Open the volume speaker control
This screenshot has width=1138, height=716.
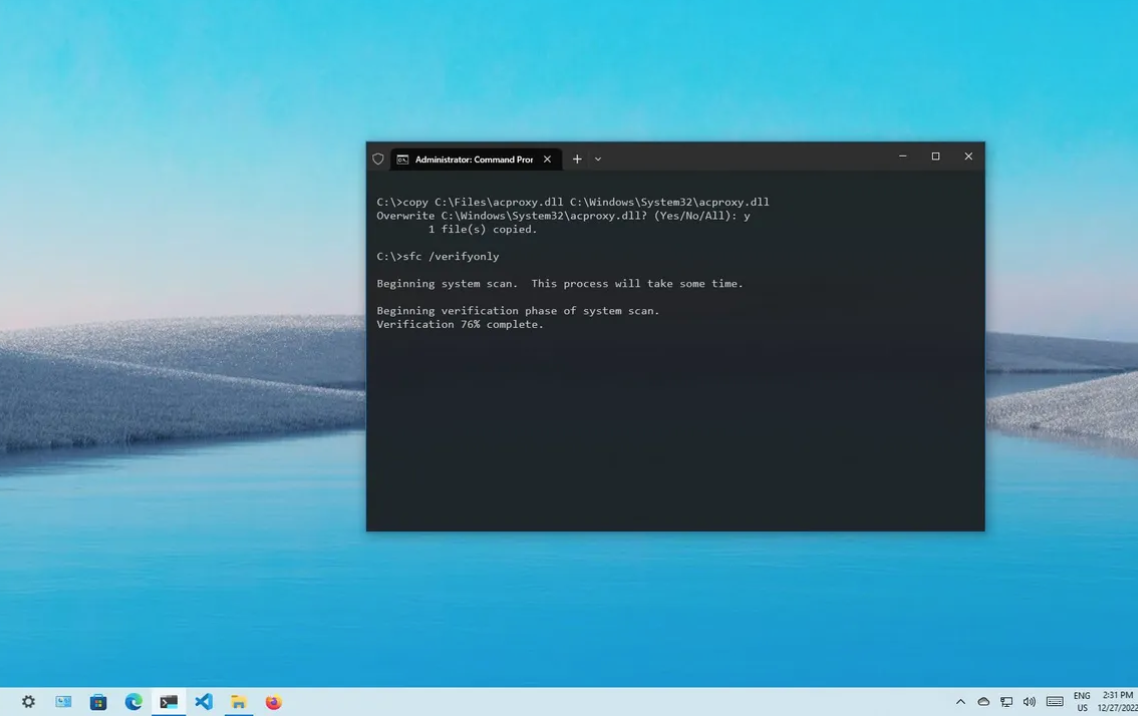tap(1029, 702)
